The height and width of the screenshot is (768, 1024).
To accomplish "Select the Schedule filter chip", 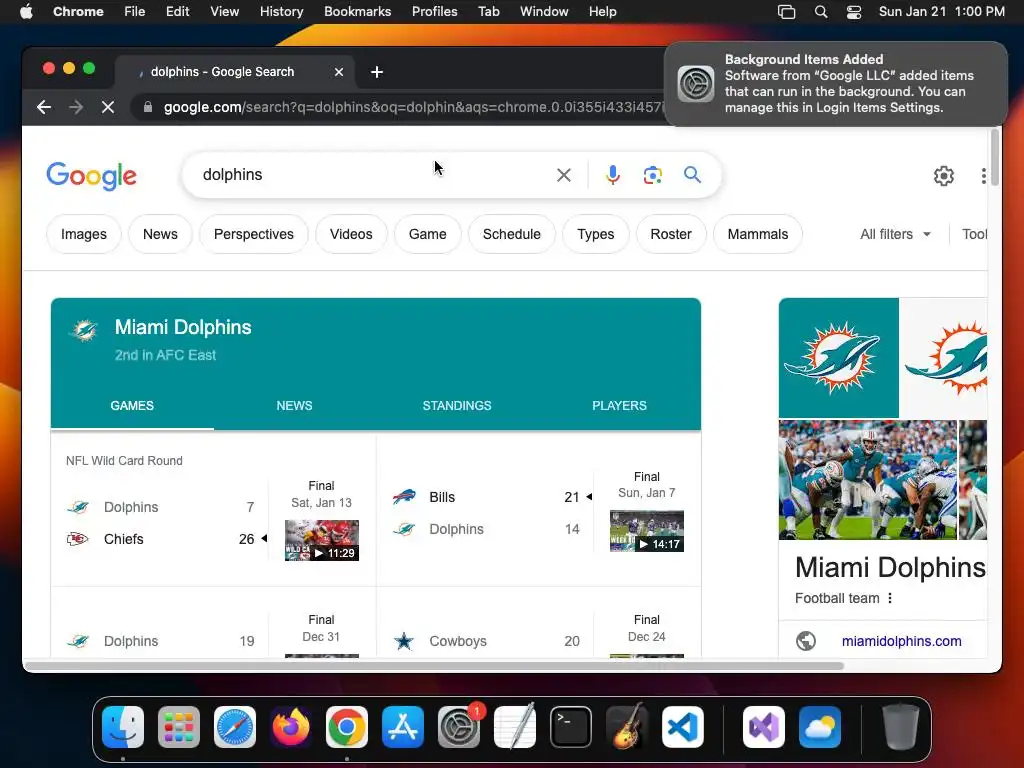I will 511,234.
